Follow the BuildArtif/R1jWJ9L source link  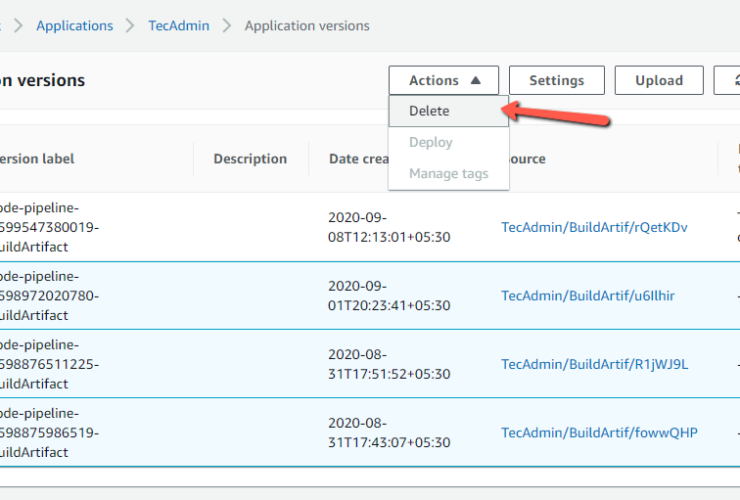(594, 364)
